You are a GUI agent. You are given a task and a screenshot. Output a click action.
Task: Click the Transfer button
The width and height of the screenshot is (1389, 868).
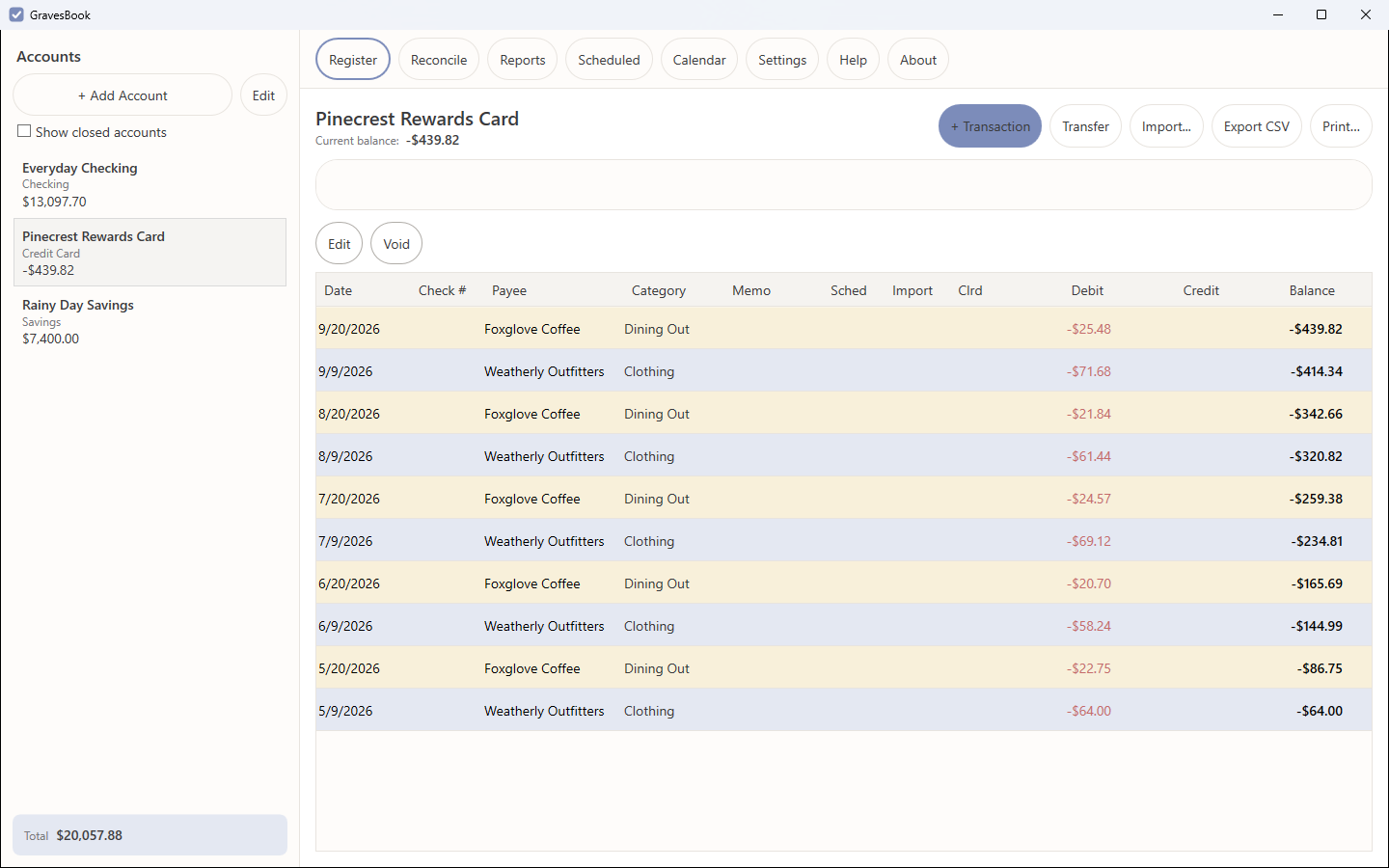1085,126
